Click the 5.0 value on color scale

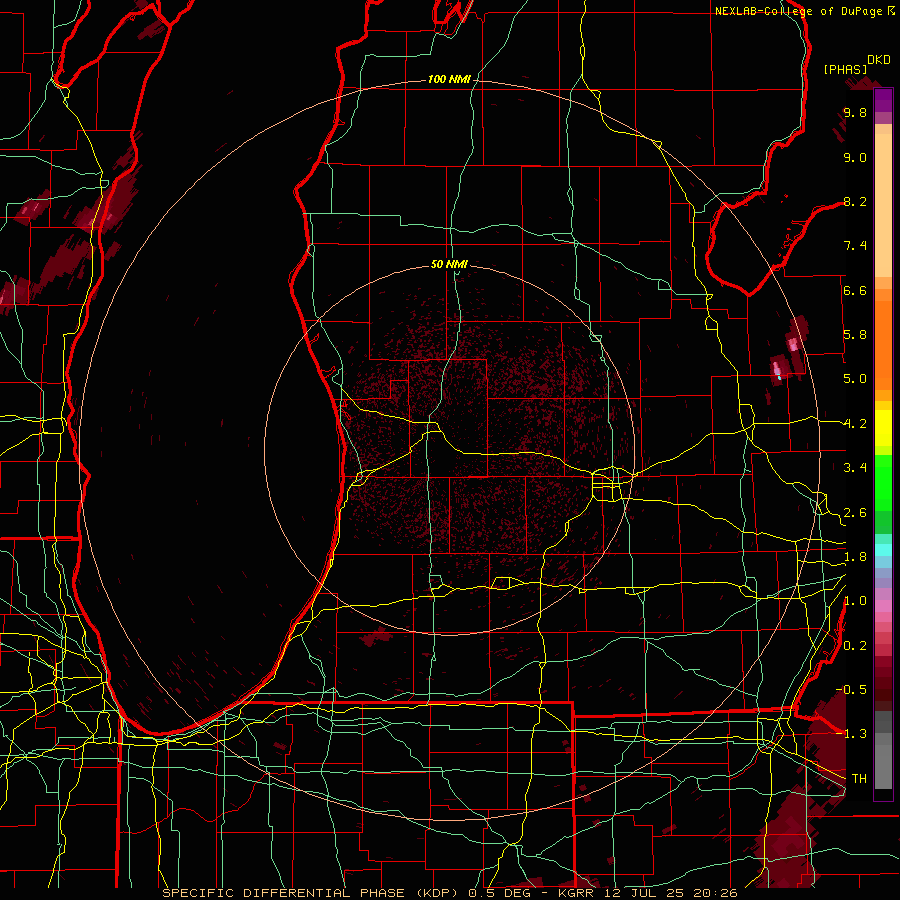[x=855, y=379]
